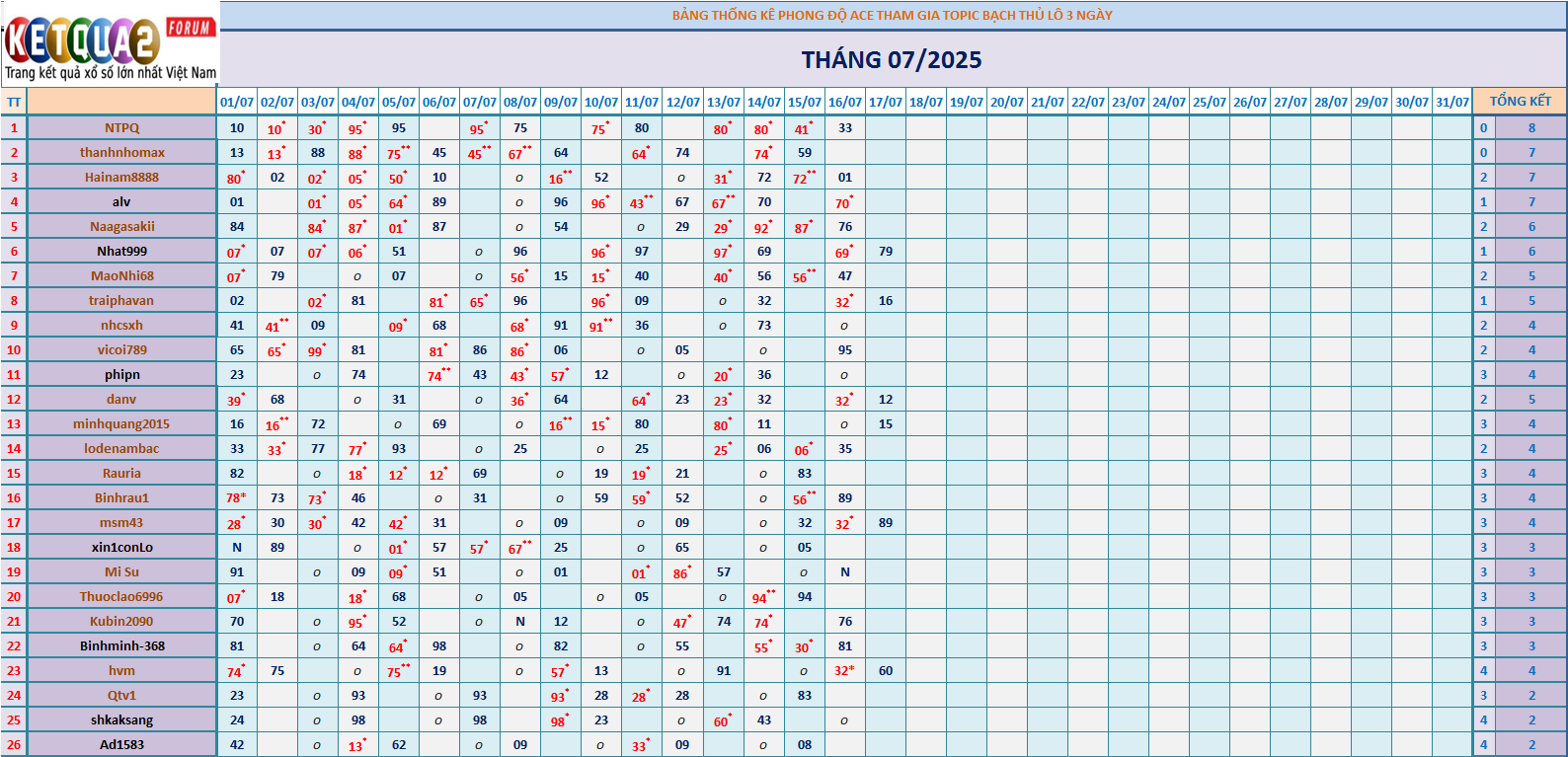Click value 89 in msm43 row under 17/07
1568x757 pixels.
pos(886,523)
